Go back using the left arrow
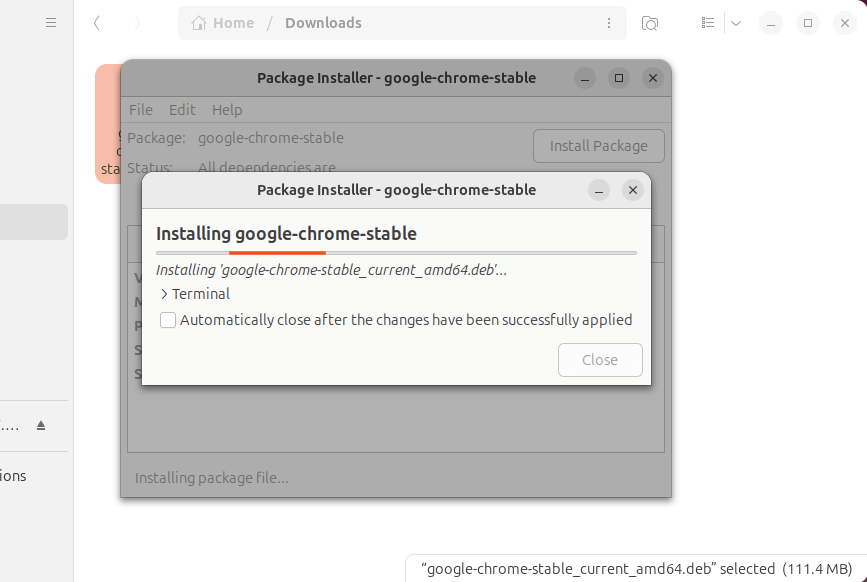 pos(97,23)
